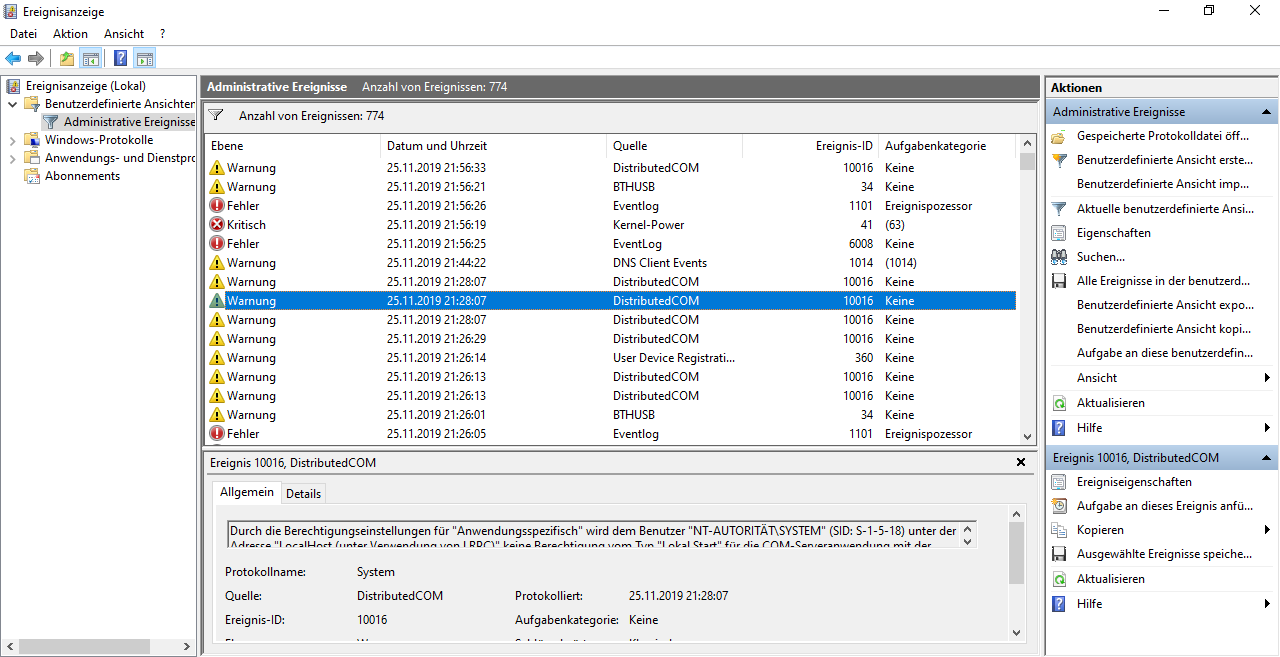The width and height of the screenshot is (1280, 657).
Task: Click the event description text box
Action: [601, 537]
